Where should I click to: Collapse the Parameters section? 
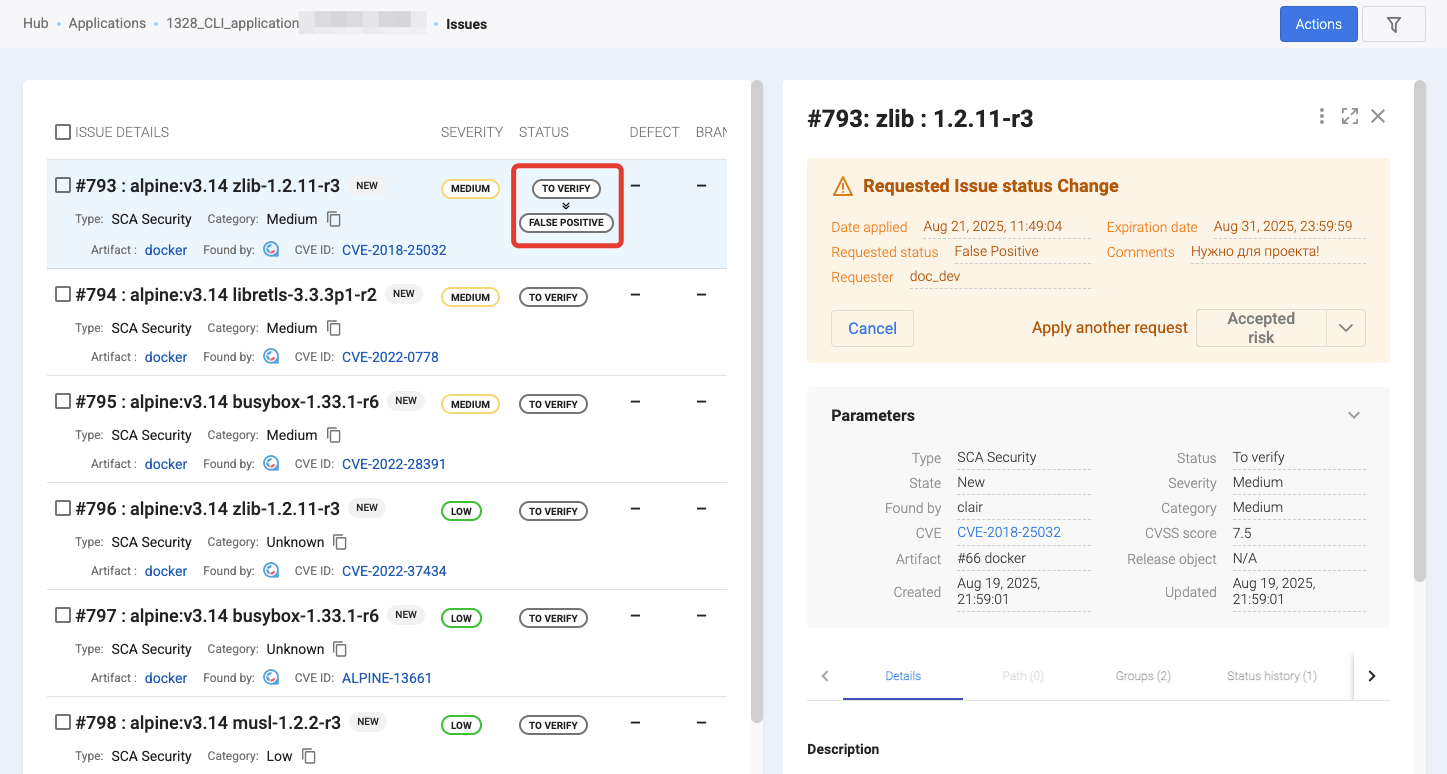[x=1353, y=415]
